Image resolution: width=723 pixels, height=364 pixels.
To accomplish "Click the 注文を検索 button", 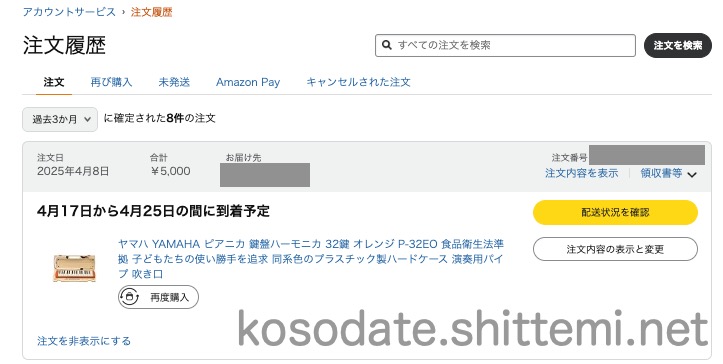I will [678, 45].
